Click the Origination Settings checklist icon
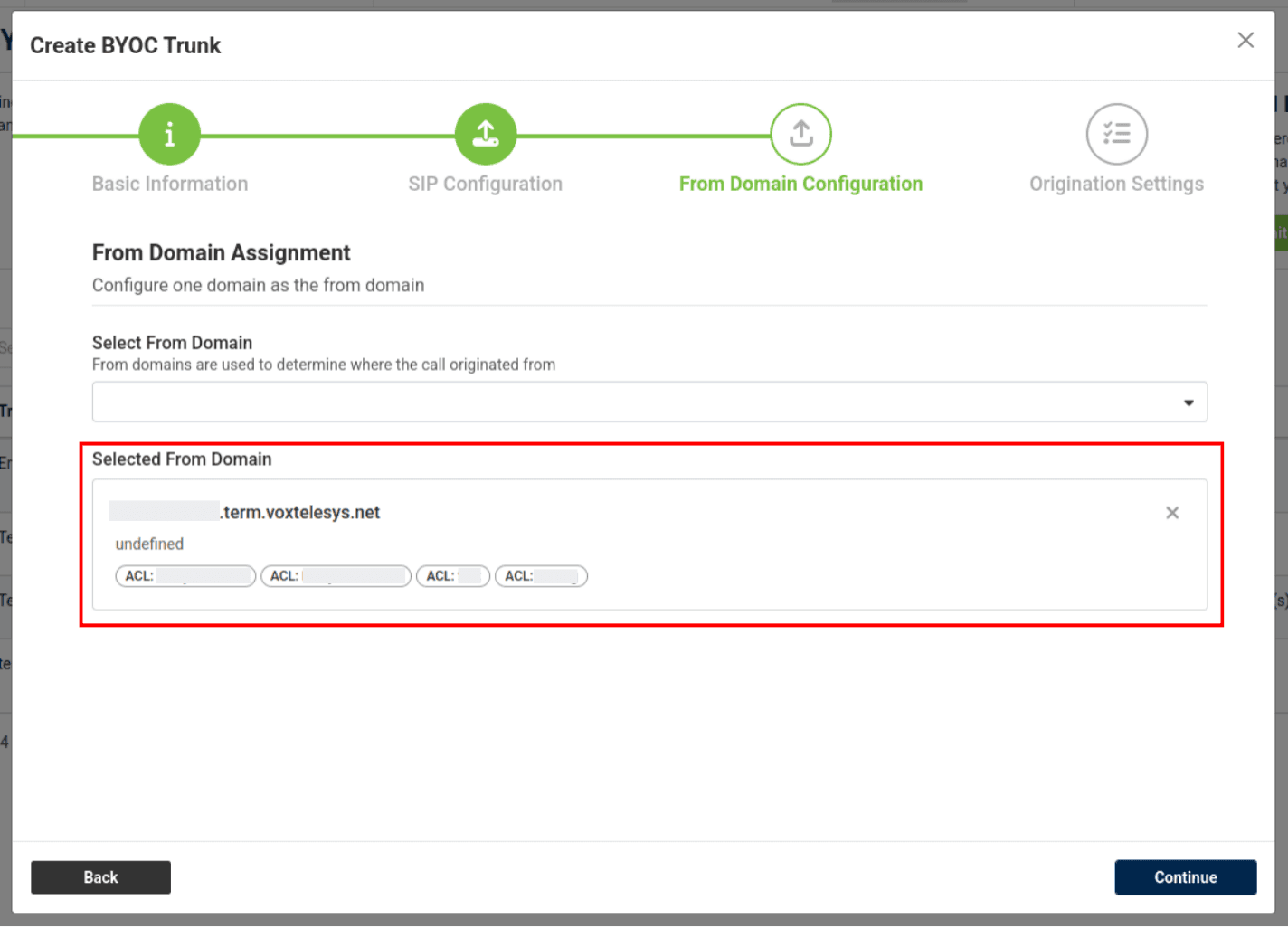 [x=1116, y=135]
